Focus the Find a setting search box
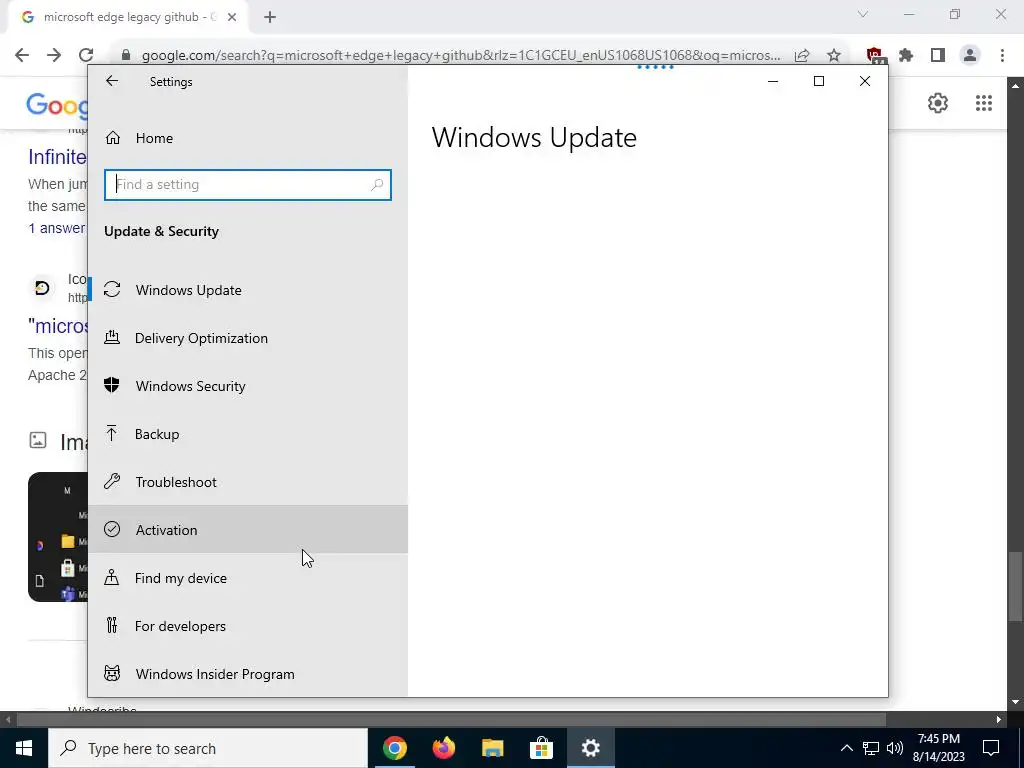This screenshot has height=768, width=1024. (x=248, y=185)
